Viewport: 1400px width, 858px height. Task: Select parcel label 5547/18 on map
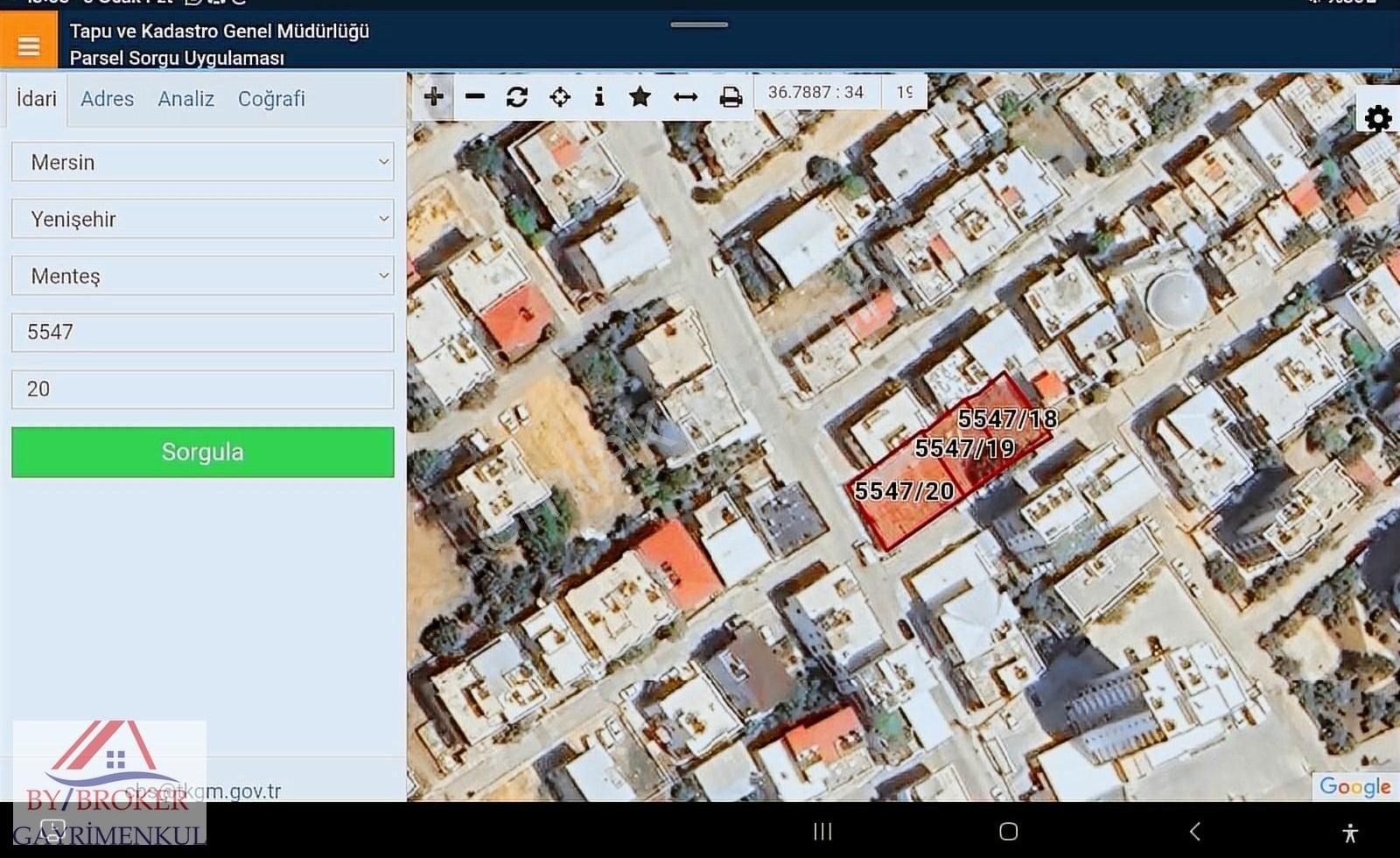point(1007,418)
